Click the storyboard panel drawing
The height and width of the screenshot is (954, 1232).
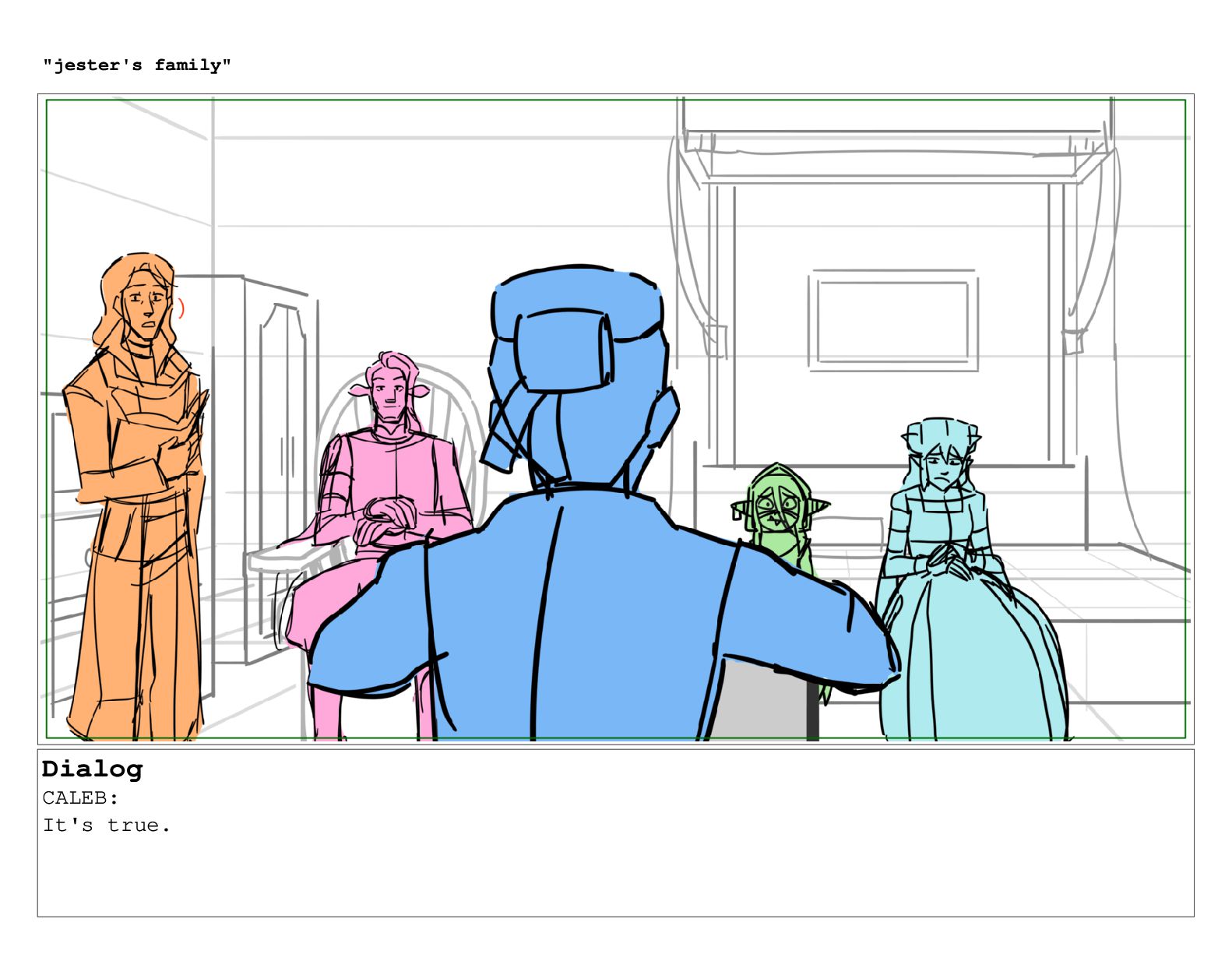click(615, 419)
